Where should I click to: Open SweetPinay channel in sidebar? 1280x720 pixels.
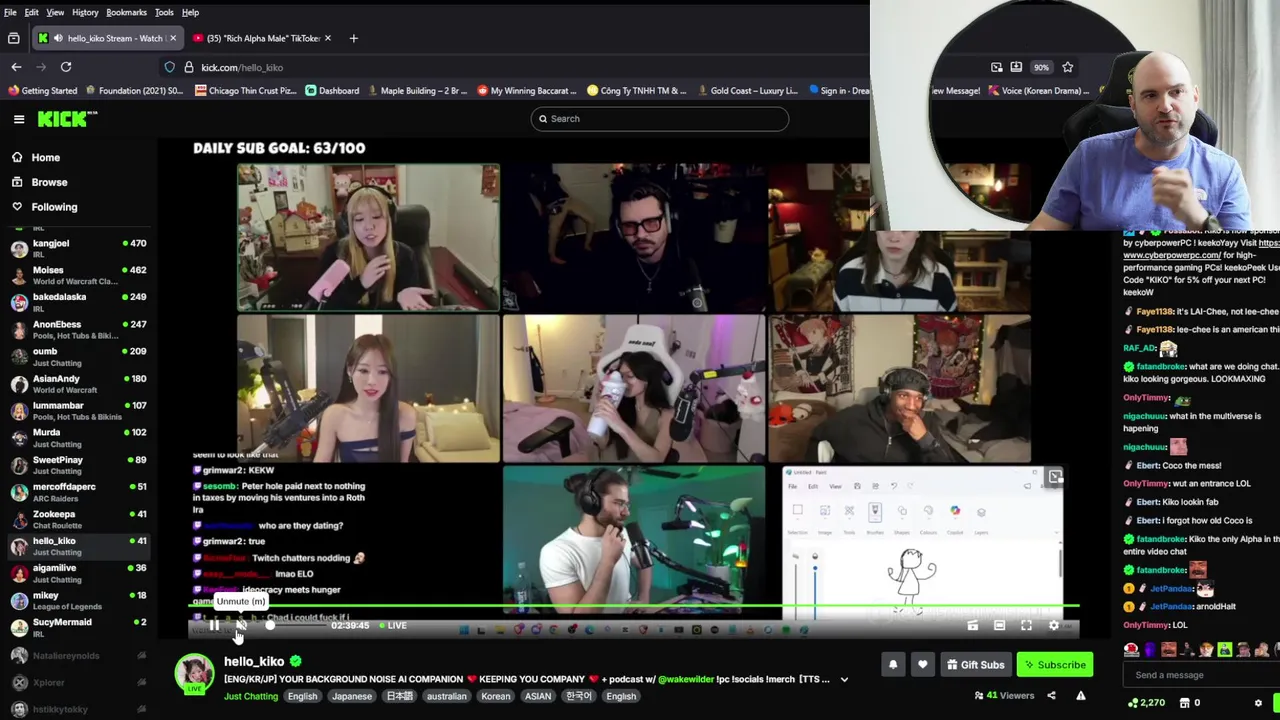[x=78, y=465]
